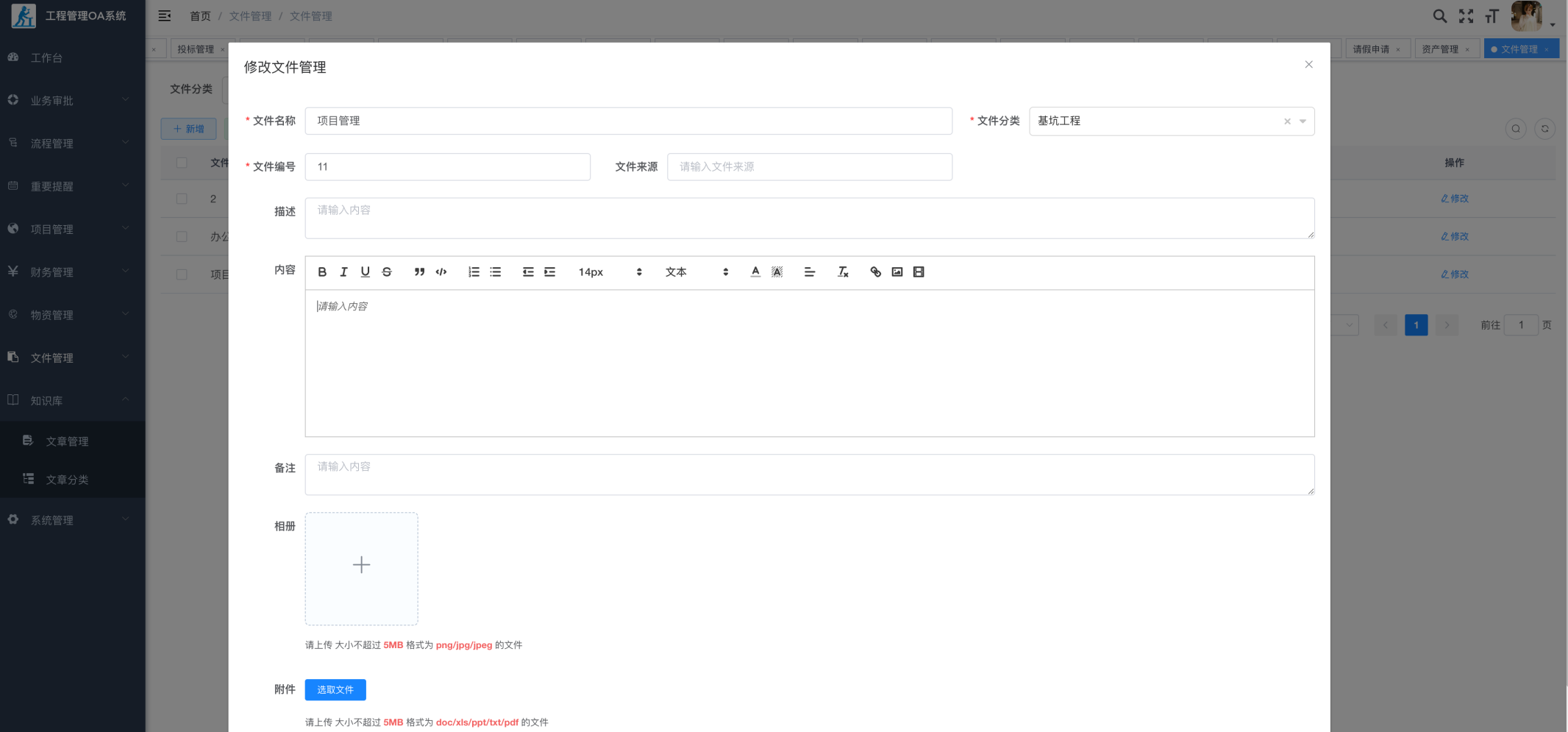Tick the checkbox for row 2
Image resolution: width=1568 pixels, height=732 pixels.
(x=182, y=237)
